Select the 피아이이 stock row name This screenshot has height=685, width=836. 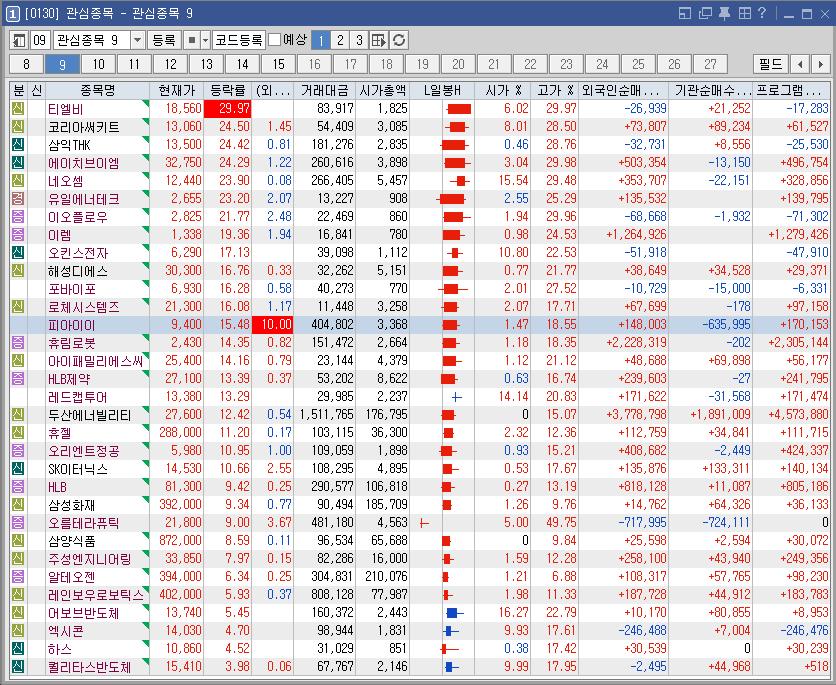point(71,325)
